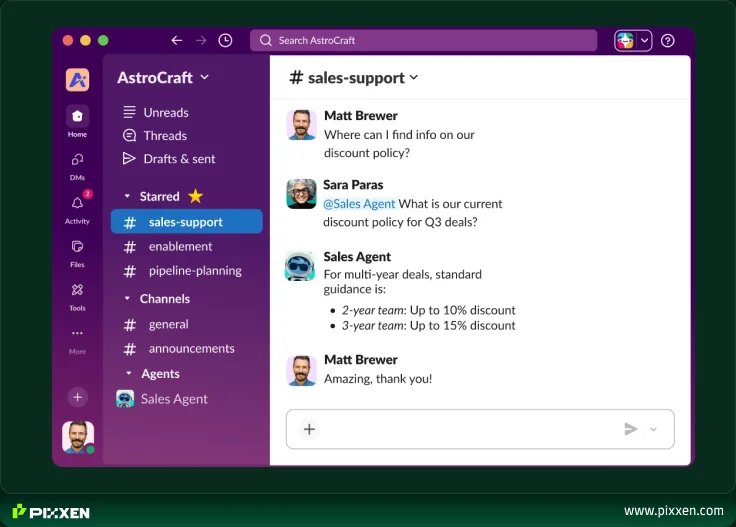Open the help question mark icon
736x527 pixels.
[667, 41]
